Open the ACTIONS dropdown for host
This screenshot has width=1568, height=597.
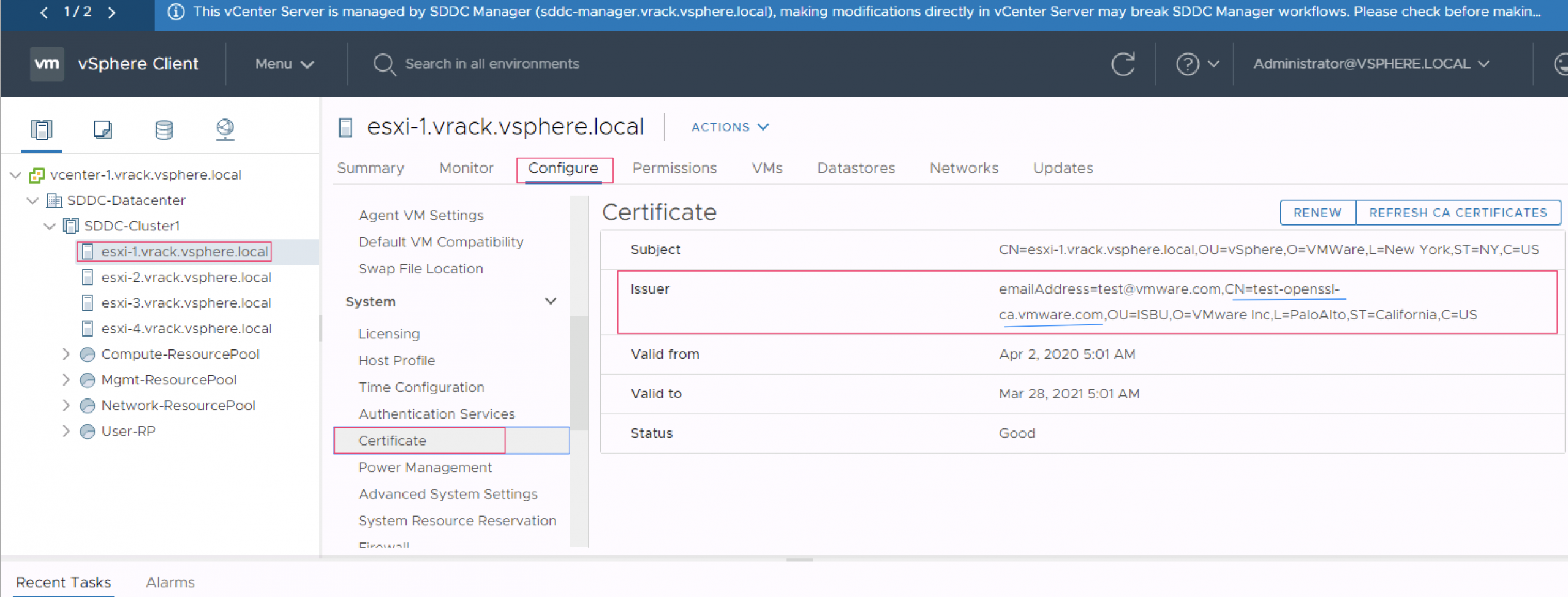[729, 127]
